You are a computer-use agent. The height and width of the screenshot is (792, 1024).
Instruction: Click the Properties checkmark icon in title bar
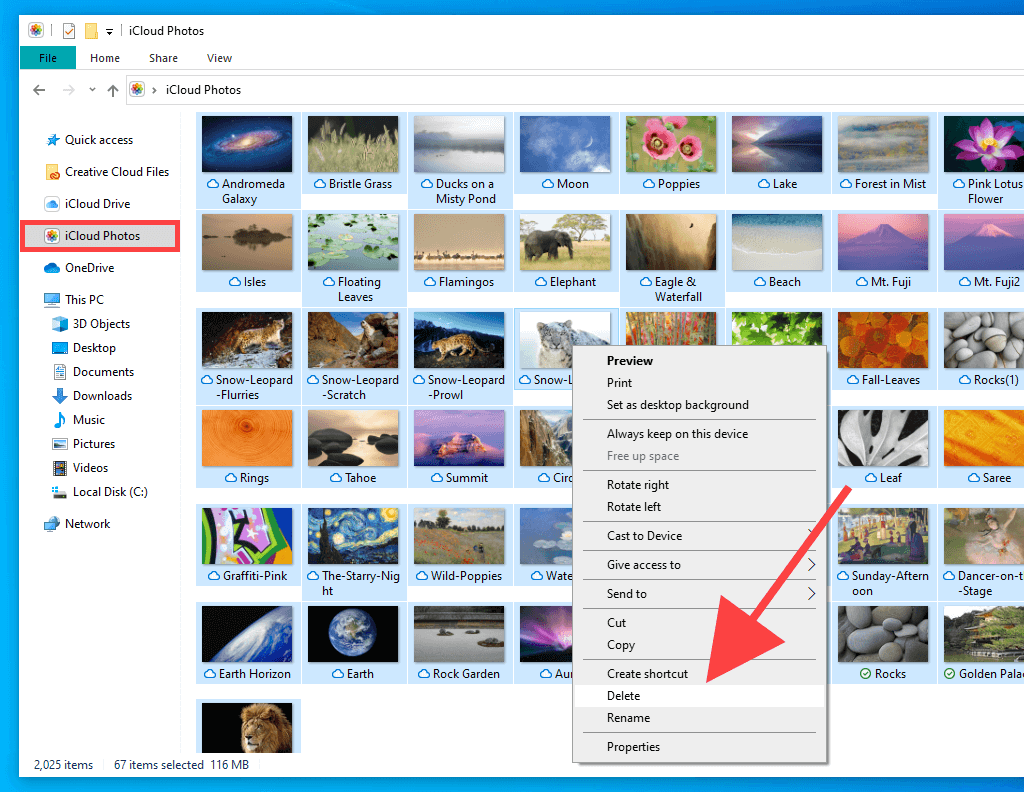tap(69, 31)
